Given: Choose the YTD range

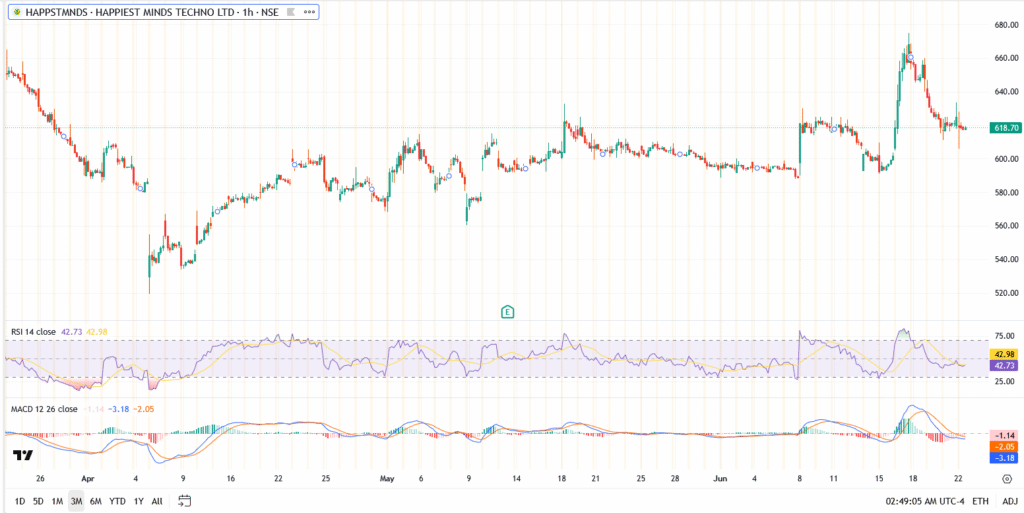Looking at the screenshot, I should [x=117, y=500].
